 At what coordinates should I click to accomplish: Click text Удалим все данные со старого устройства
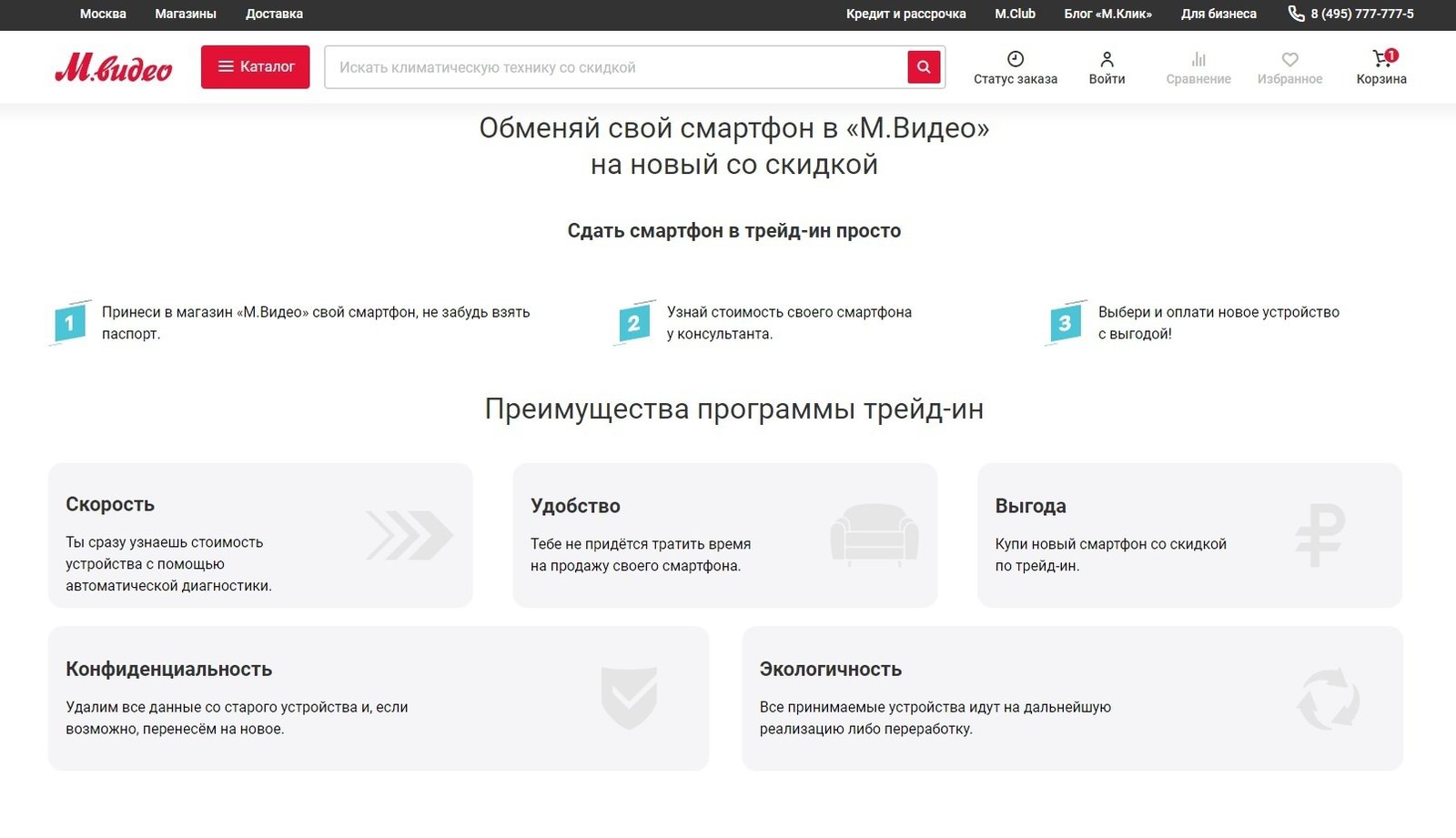pyautogui.click(x=211, y=707)
